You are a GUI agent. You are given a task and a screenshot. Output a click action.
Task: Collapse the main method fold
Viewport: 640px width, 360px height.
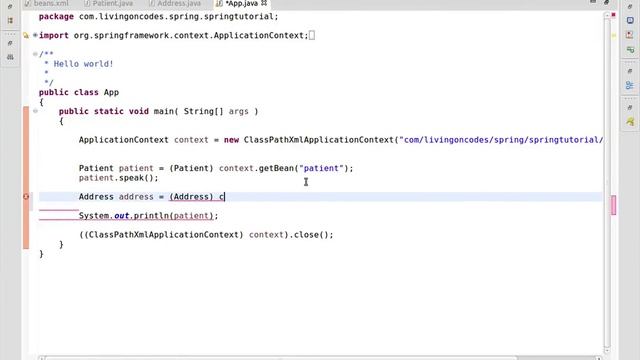coord(35,111)
